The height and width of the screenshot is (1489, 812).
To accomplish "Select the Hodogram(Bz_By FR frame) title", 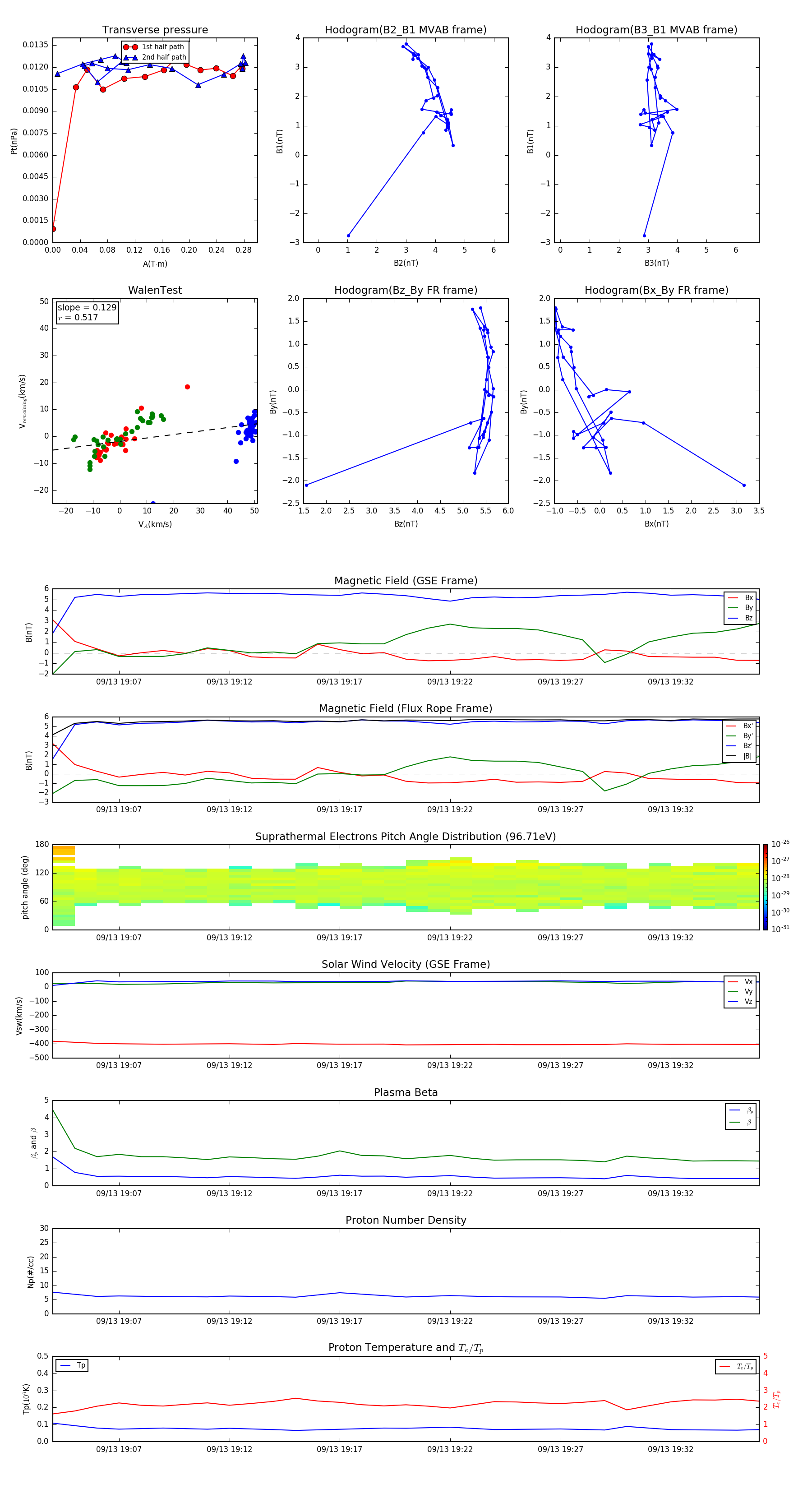I will click(405, 290).
